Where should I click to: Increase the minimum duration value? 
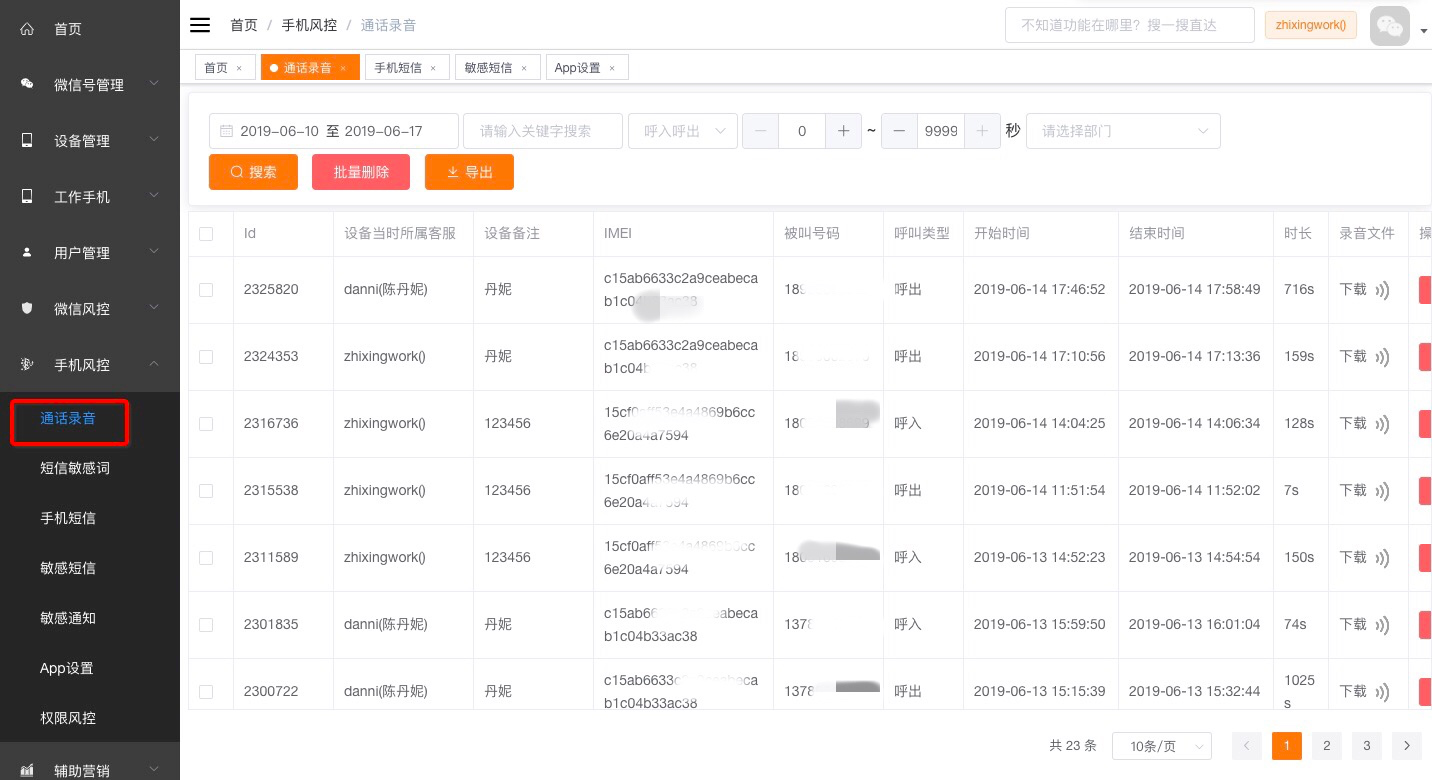tap(843, 131)
